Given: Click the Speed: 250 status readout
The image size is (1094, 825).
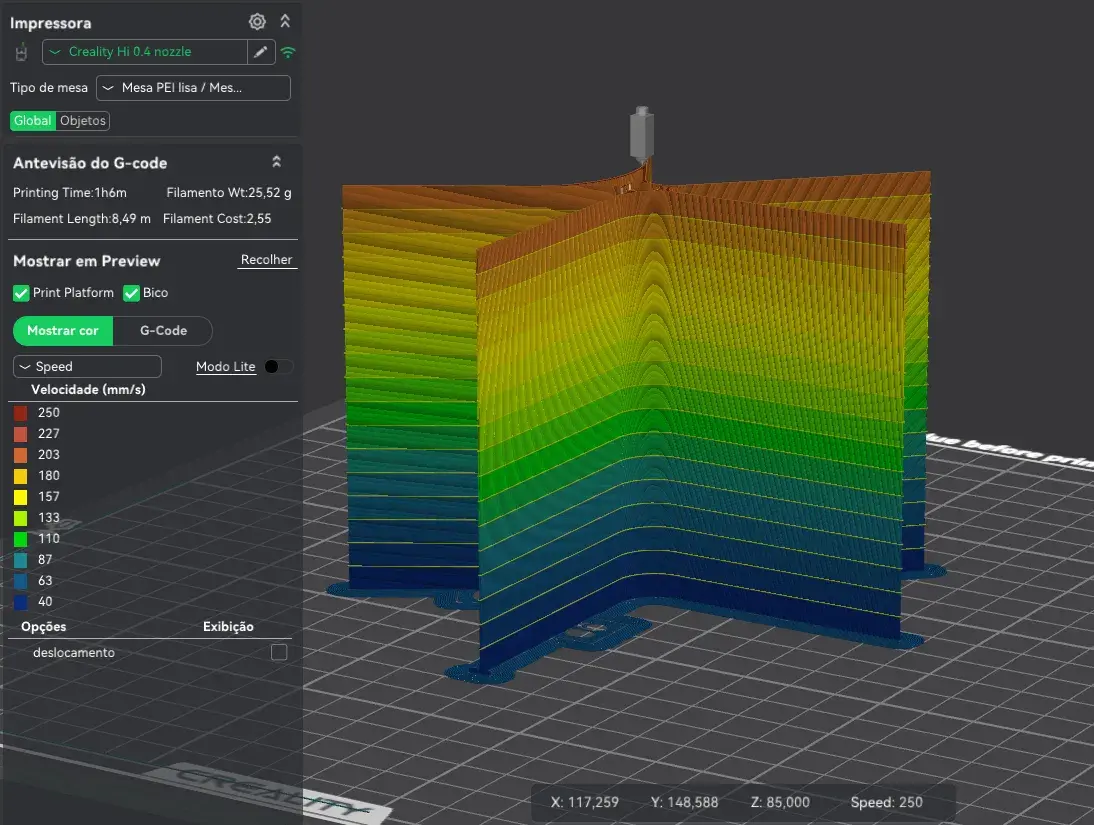Looking at the screenshot, I should tap(886, 802).
